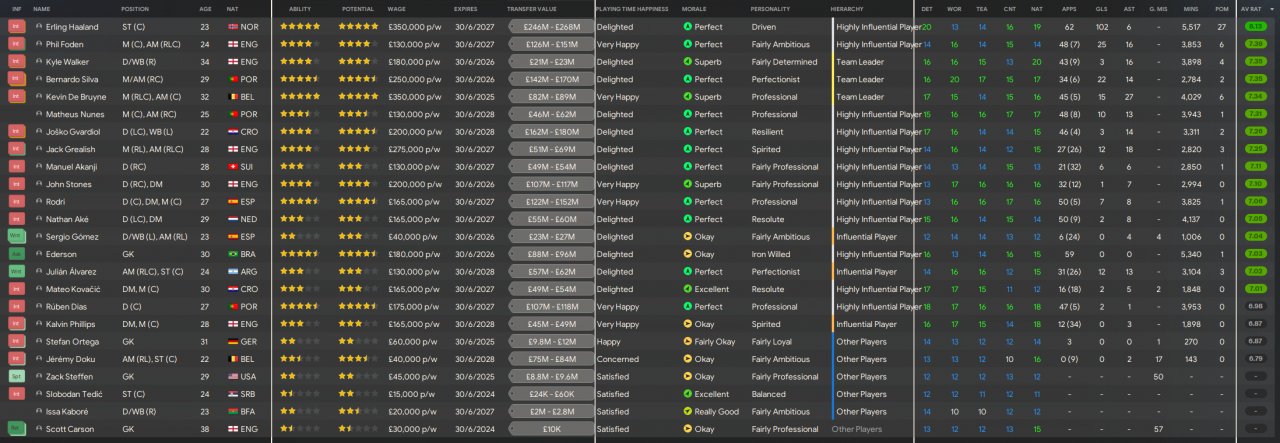
Task: Click Joško Gvardiol's potential star rating
Action: click(358, 132)
